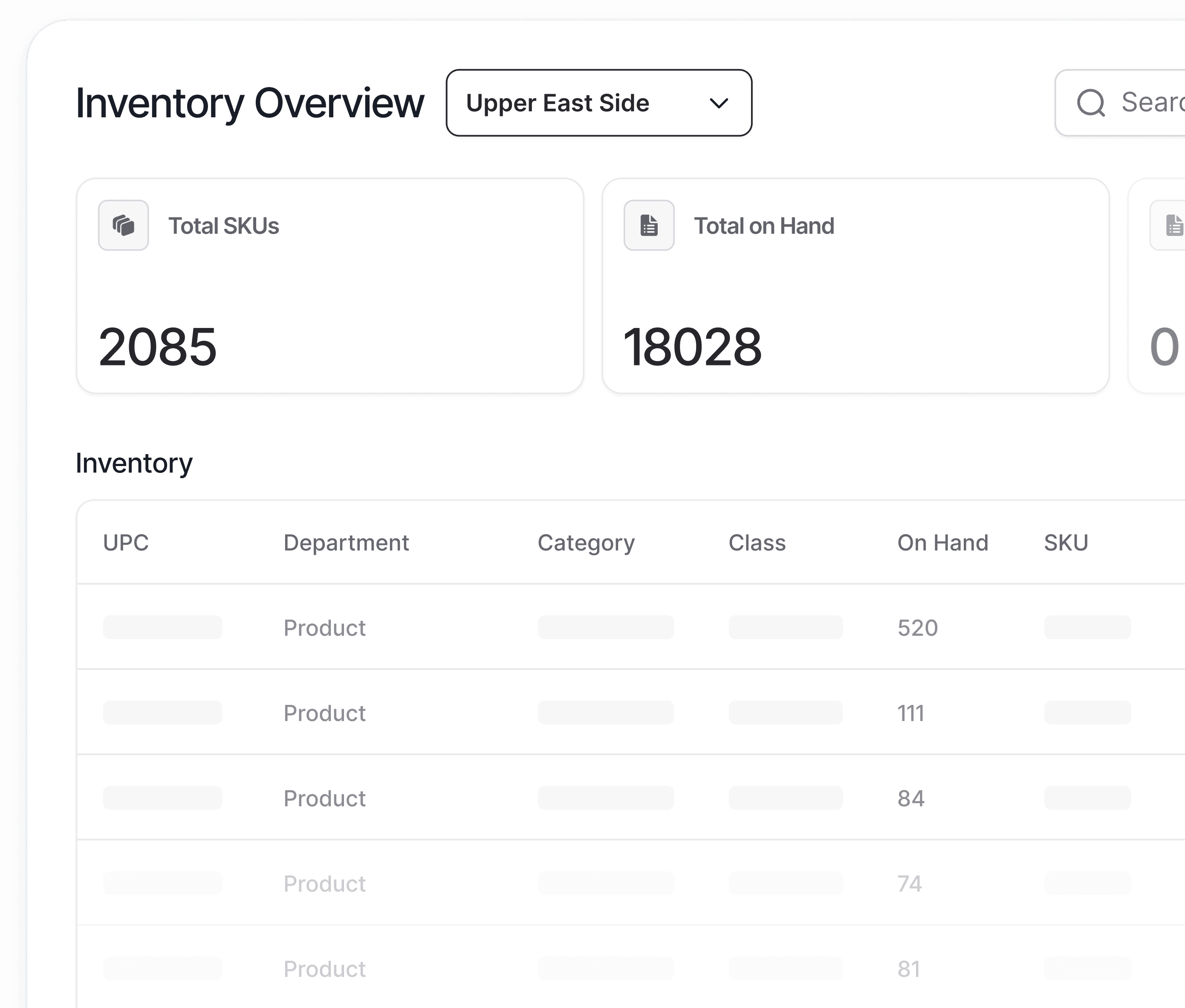Click Product in the row with 74 on hand

(324, 883)
